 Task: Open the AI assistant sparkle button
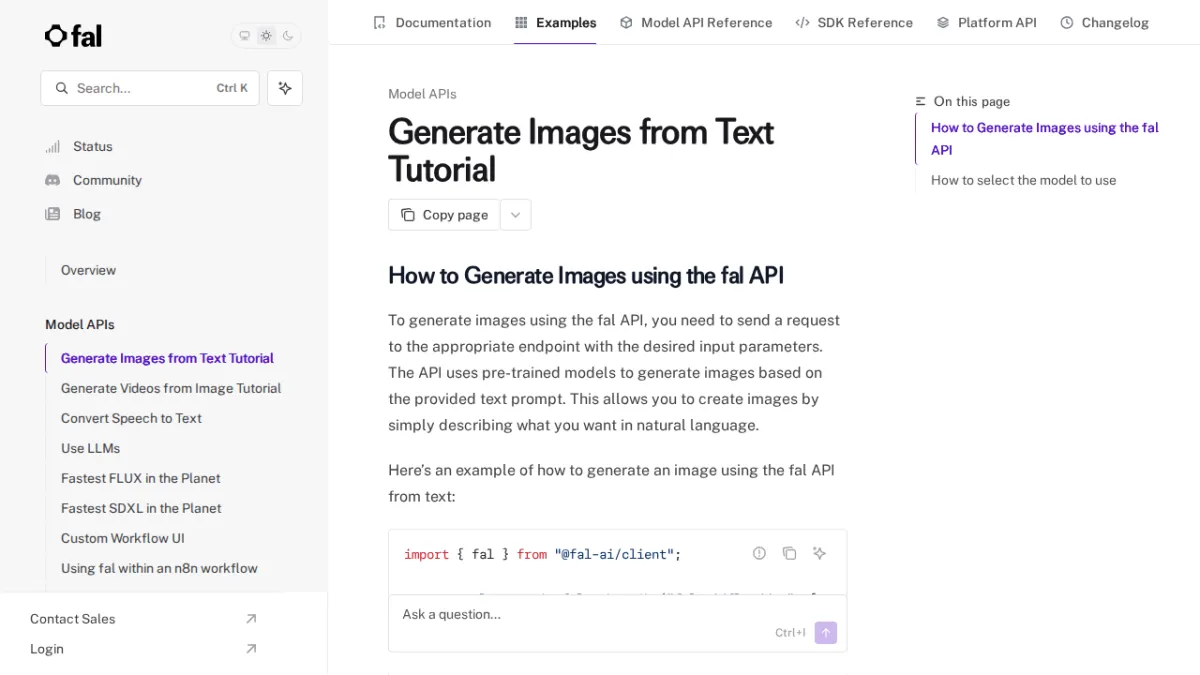[x=285, y=88]
